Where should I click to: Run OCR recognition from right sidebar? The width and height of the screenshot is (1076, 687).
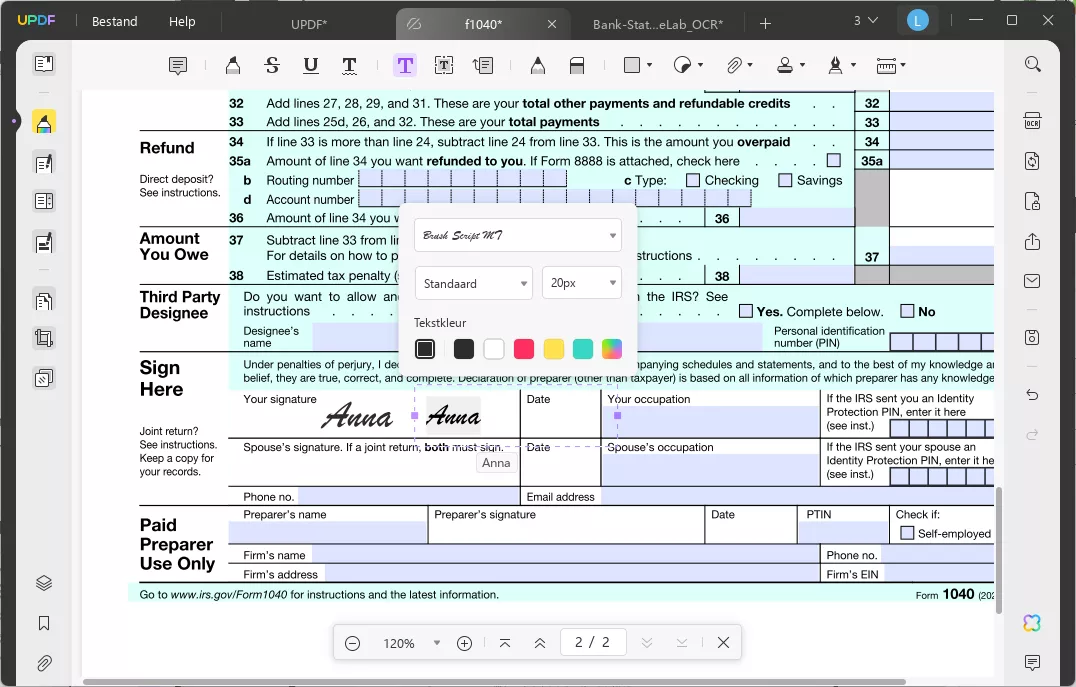1033,120
